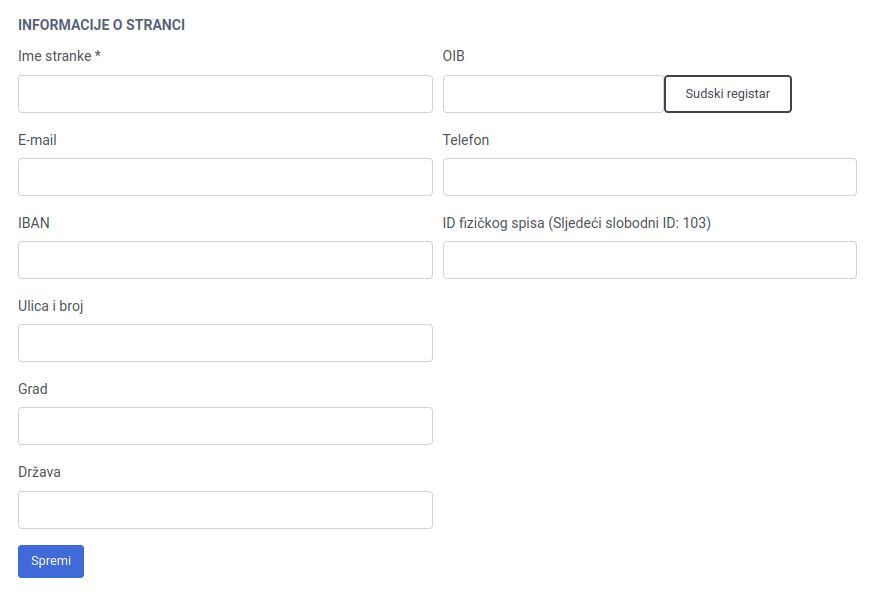Viewport: 875px width, 596px height.
Task: Click the Ime stranke input field
Action: click(225, 94)
